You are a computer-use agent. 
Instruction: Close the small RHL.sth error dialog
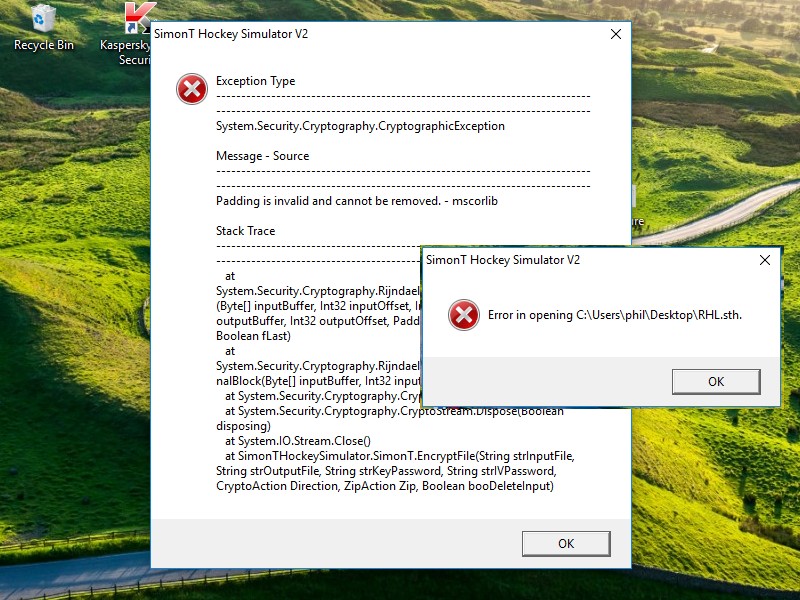tap(765, 260)
